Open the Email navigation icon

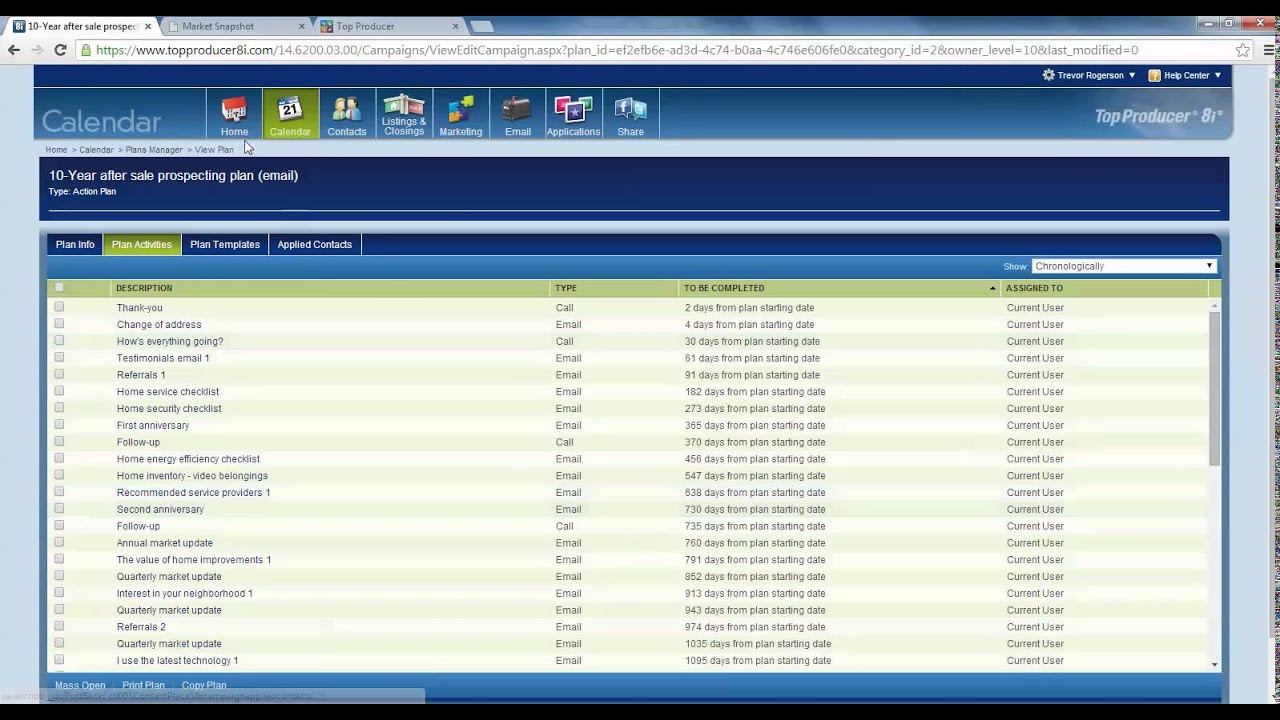(518, 114)
